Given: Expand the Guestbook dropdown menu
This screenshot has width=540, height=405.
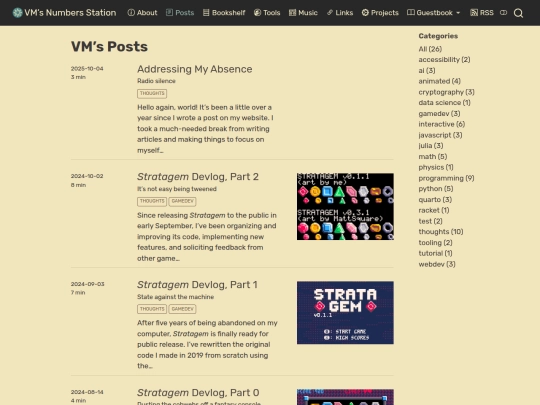Looking at the screenshot, I should (434, 13).
